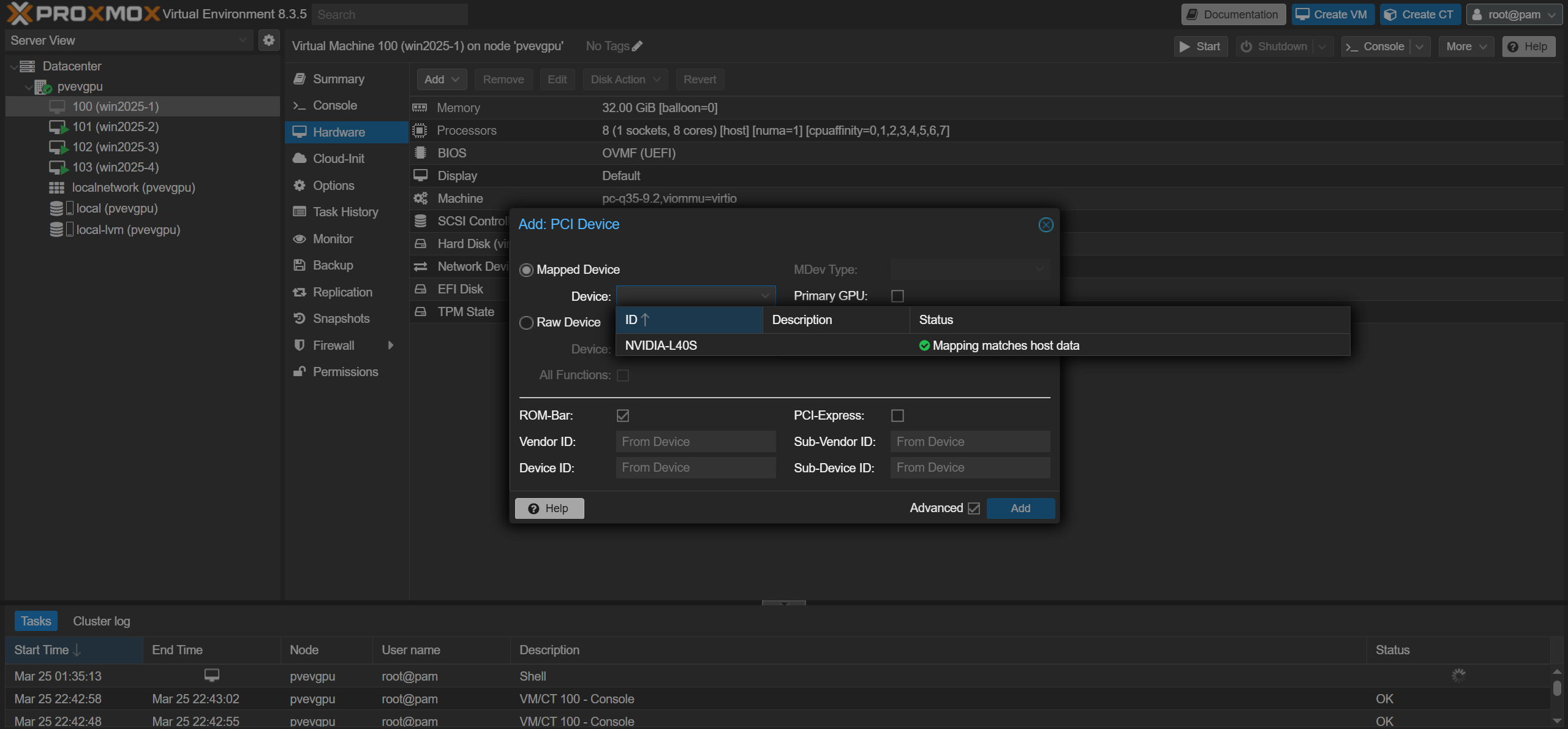
Task: Click the Snapshots history icon
Action: pos(299,319)
